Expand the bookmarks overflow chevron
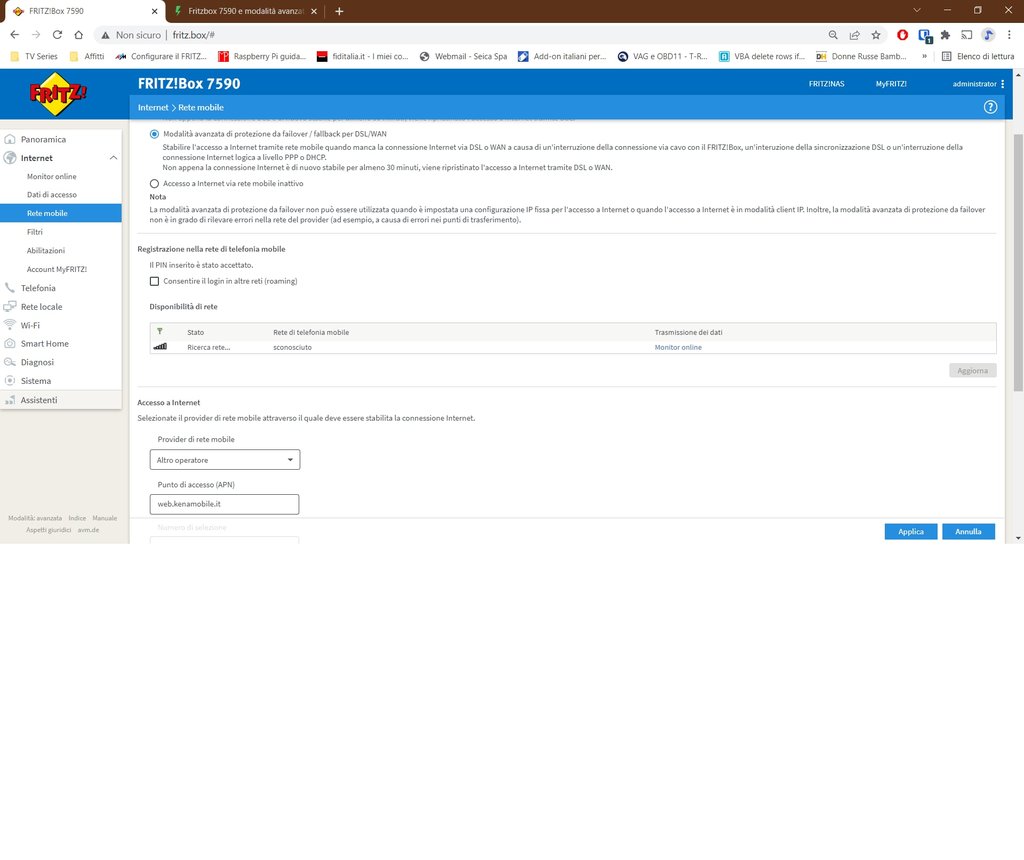This screenshot has width=1024, height=860. click(x=924, y=56)
